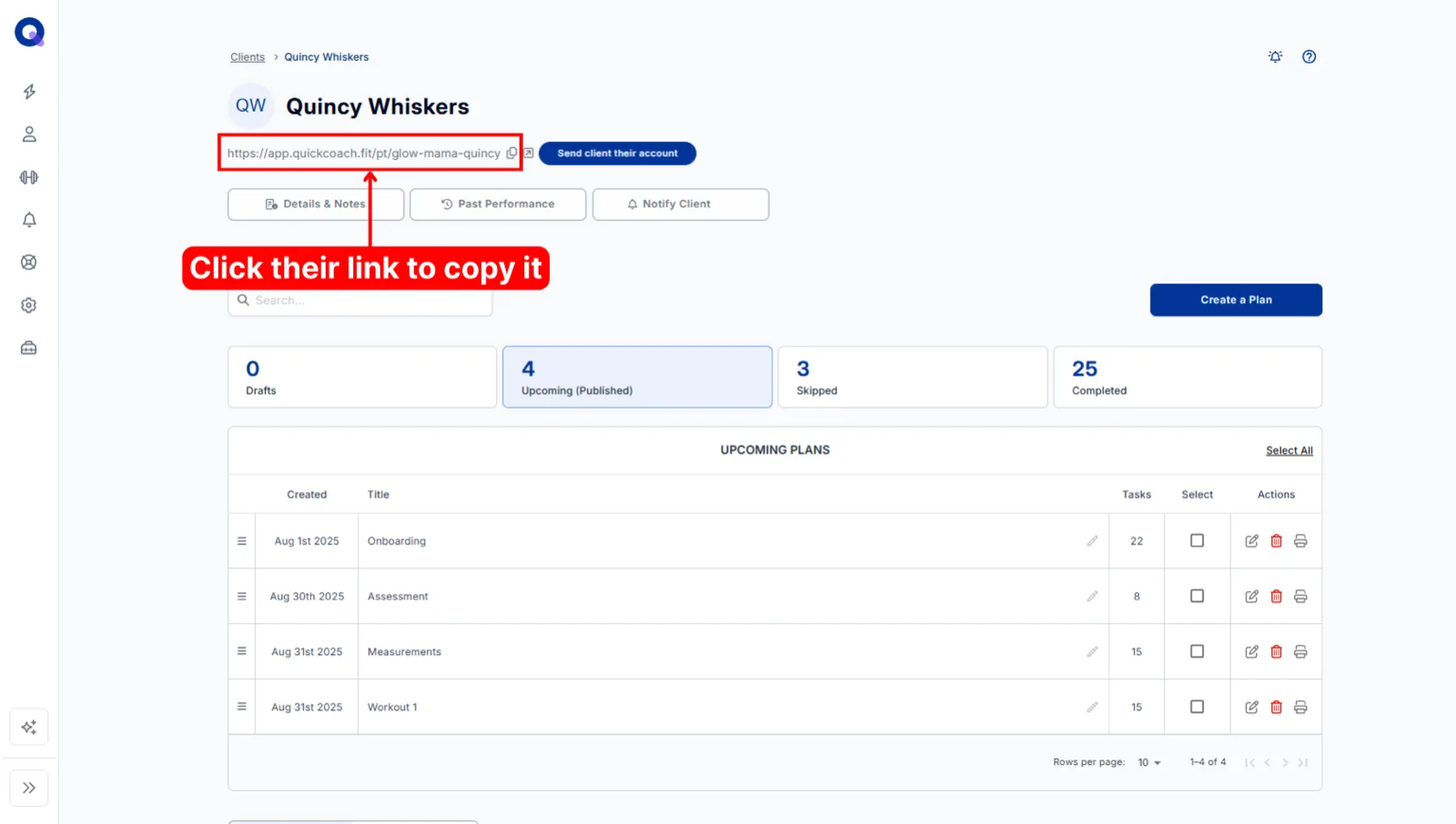Open the help question mark icon

click(1309, 56)
